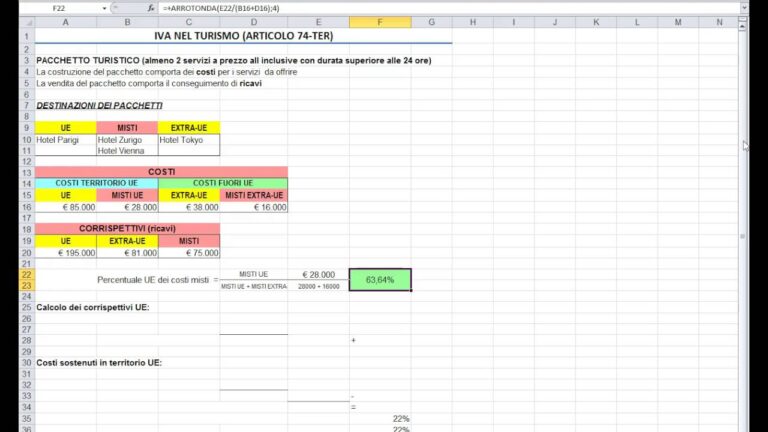
Task: Select column header A
Action: [x=66, y=23]
